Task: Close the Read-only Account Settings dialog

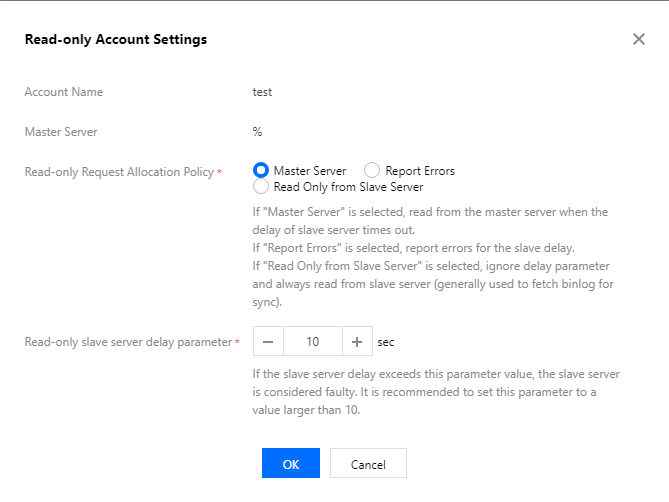Action: pyautogui.click(x=639, y=39)
